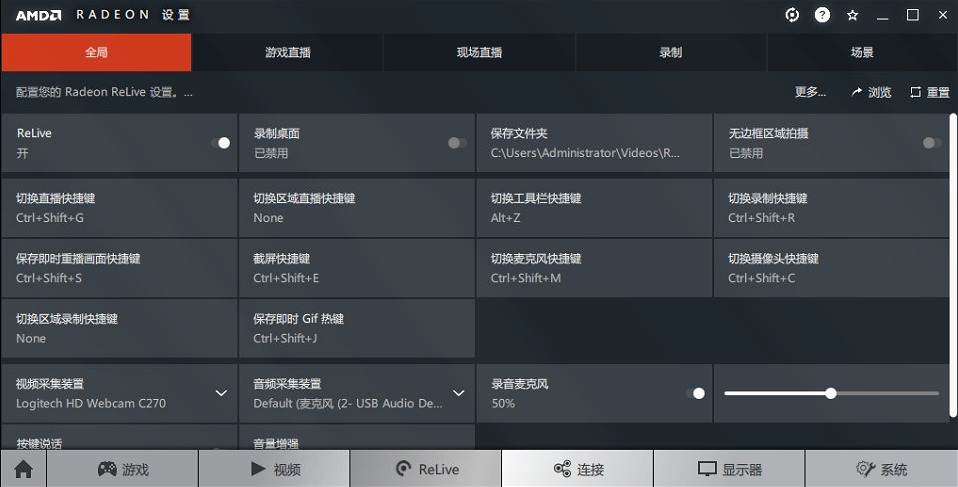Edit the 切换摄像头快捷键 Ctrl+Shift+C hotkey
Image resolution: width=958 pixels, height=487 pixels.
832,268
